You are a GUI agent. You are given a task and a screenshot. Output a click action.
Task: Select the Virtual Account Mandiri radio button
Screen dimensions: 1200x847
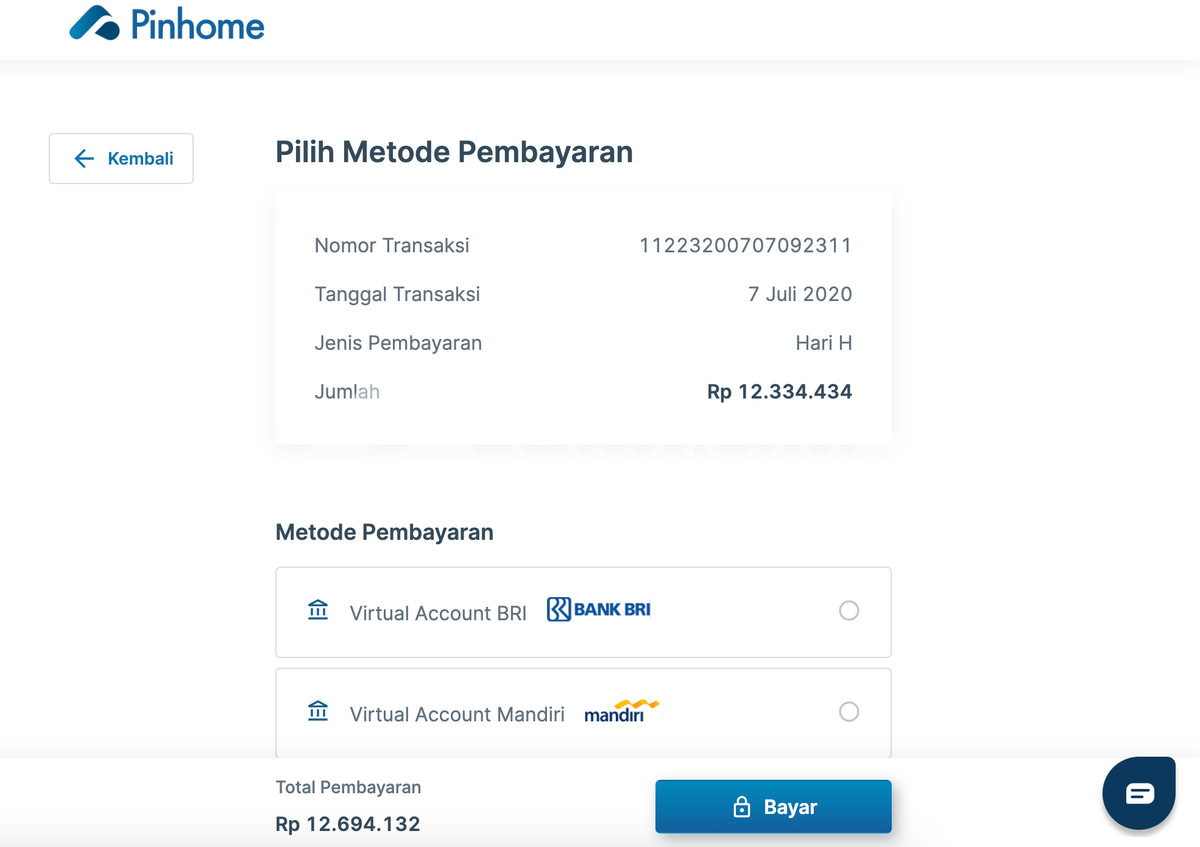click(849, 712)
